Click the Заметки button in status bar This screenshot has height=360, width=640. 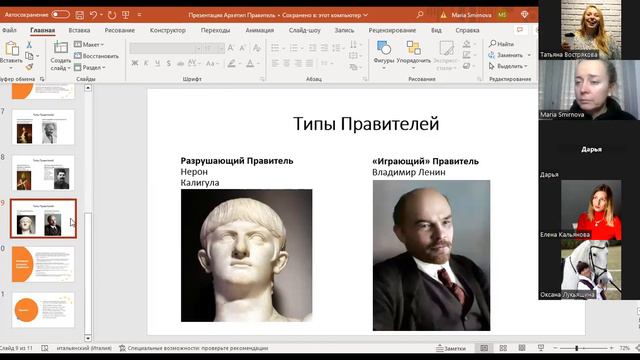click(x=451, y=348)
